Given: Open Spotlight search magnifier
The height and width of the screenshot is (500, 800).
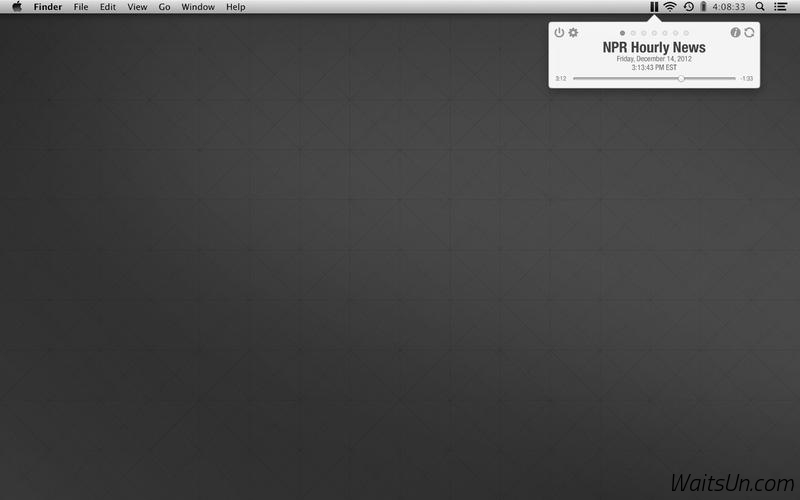Looking at the screenshot, I should point(760,7).
